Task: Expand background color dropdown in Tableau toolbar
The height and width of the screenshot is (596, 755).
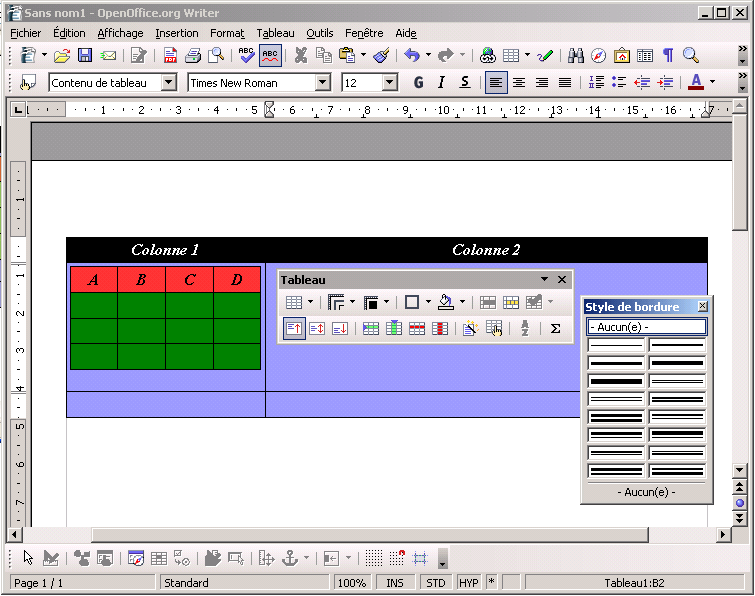Action: point(462,302)
